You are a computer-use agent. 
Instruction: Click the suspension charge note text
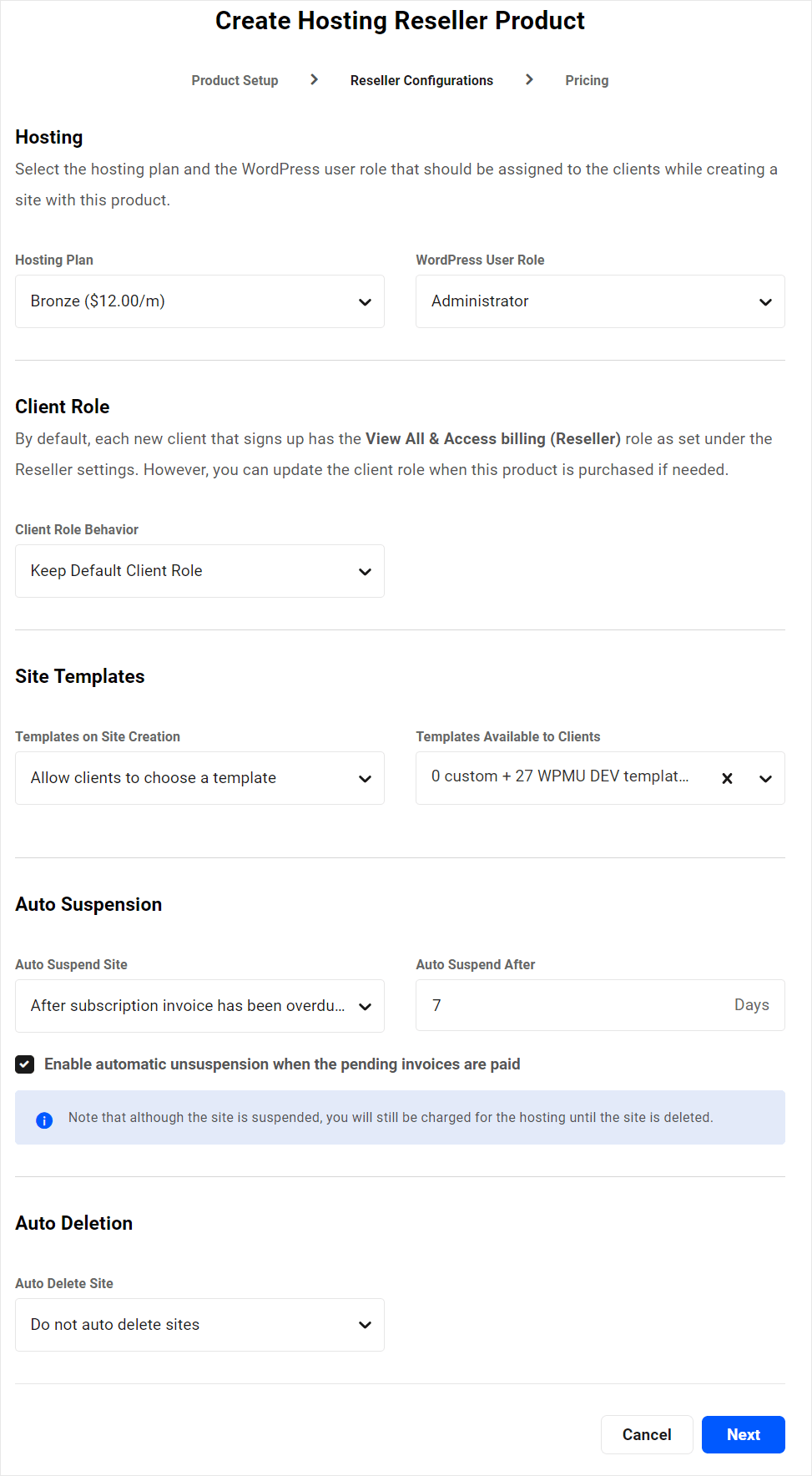click(x=391, y=1118)
